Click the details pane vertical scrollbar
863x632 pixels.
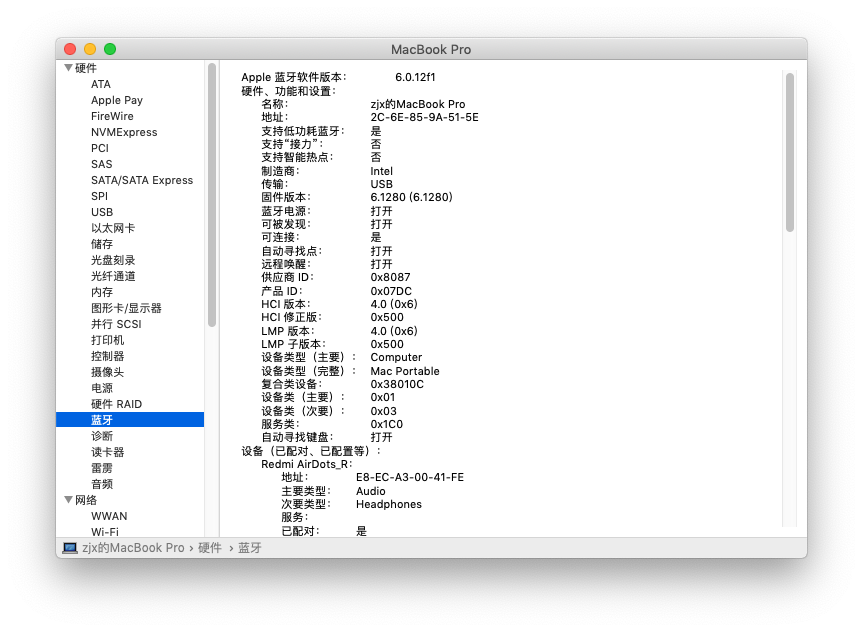coord(790,152)
